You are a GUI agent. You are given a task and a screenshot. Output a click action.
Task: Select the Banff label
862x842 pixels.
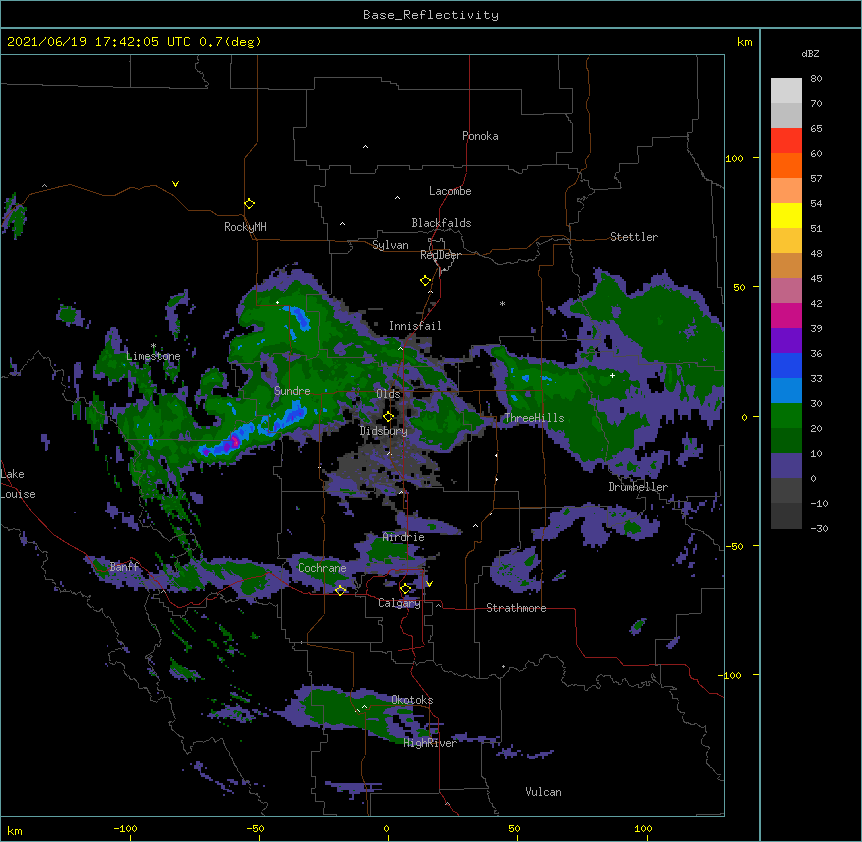pos(124,567)
